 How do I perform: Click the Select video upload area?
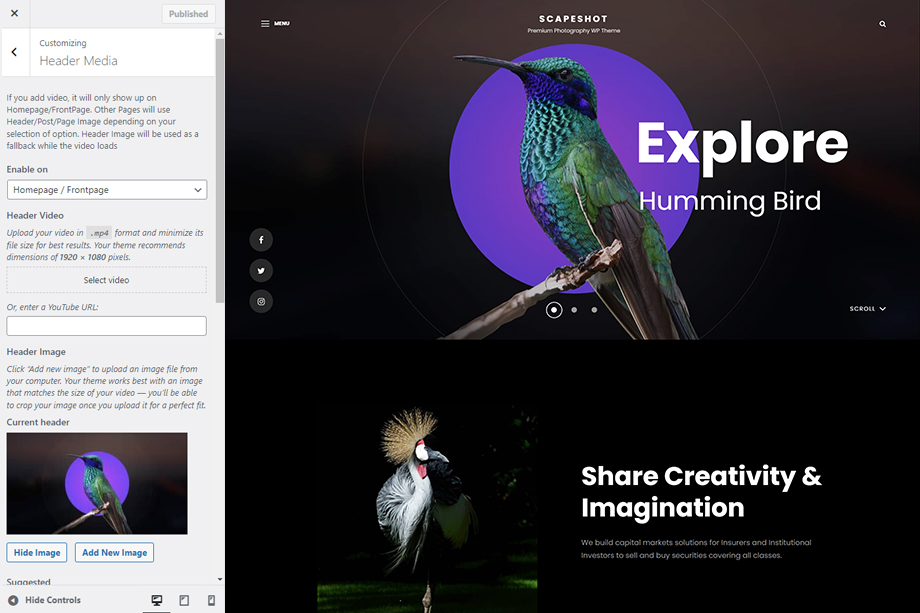[x=107, y=280]
